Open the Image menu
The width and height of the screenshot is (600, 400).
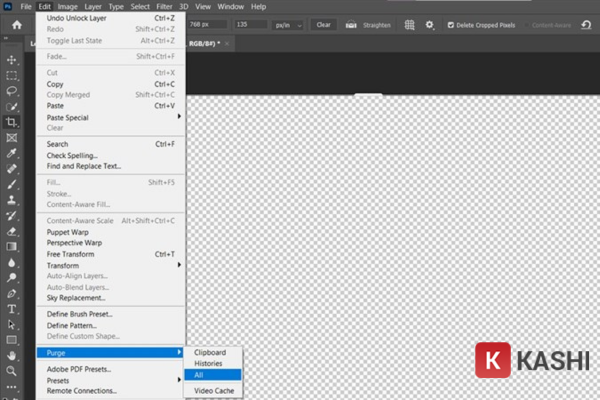68,7
